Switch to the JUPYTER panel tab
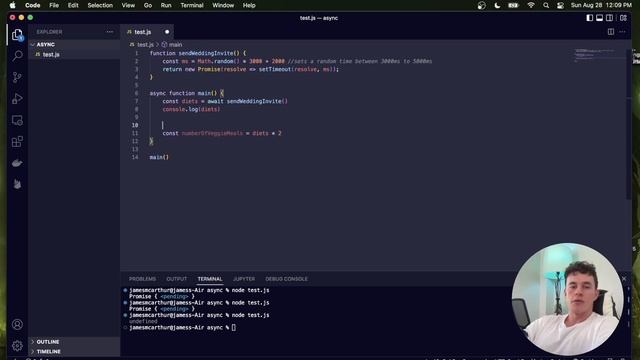The image size is (640, 360). [244, 279]
